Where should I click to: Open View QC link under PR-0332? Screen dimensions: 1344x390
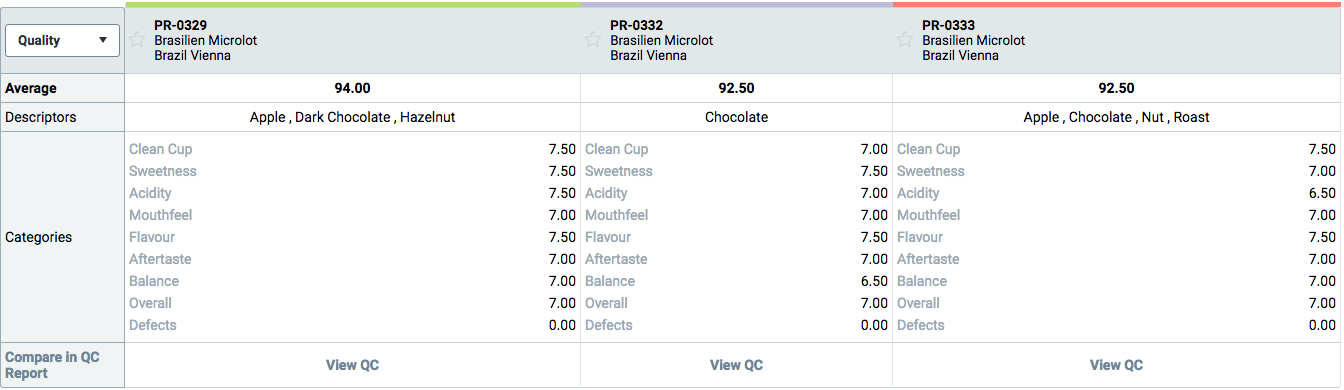(737, 365)
